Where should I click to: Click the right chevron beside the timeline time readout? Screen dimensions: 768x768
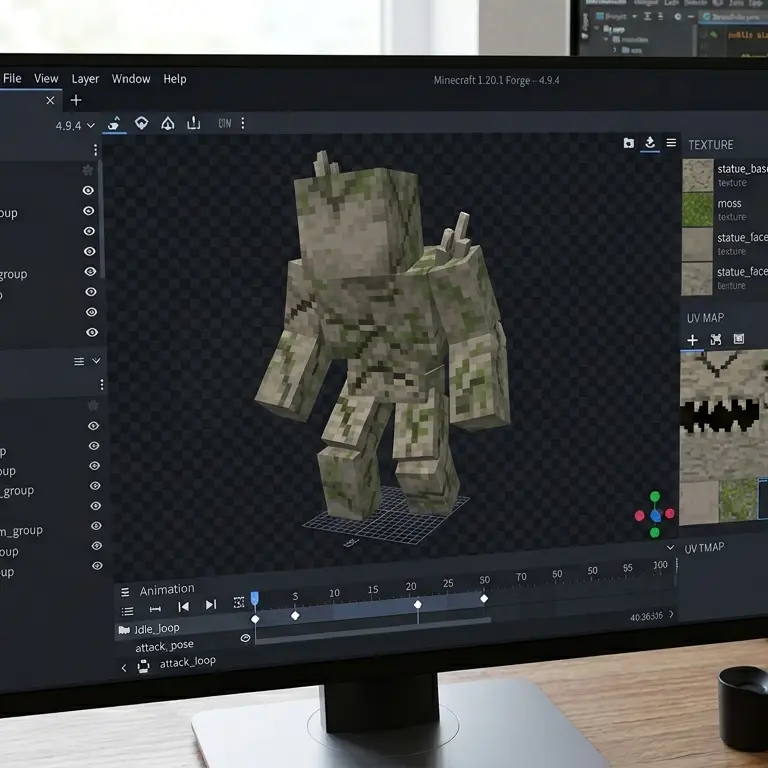[671, 614]
